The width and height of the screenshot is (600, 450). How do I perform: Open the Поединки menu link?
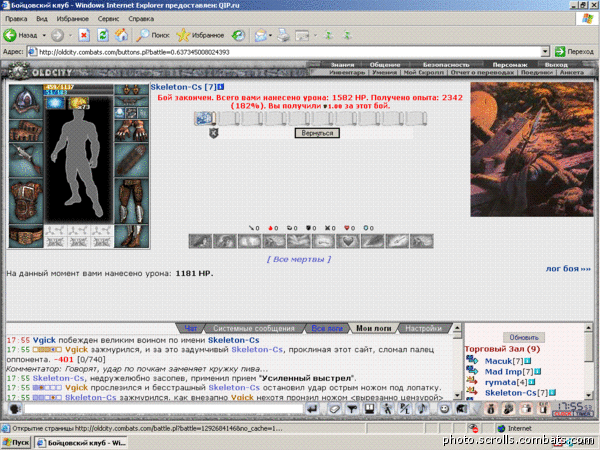535,72
